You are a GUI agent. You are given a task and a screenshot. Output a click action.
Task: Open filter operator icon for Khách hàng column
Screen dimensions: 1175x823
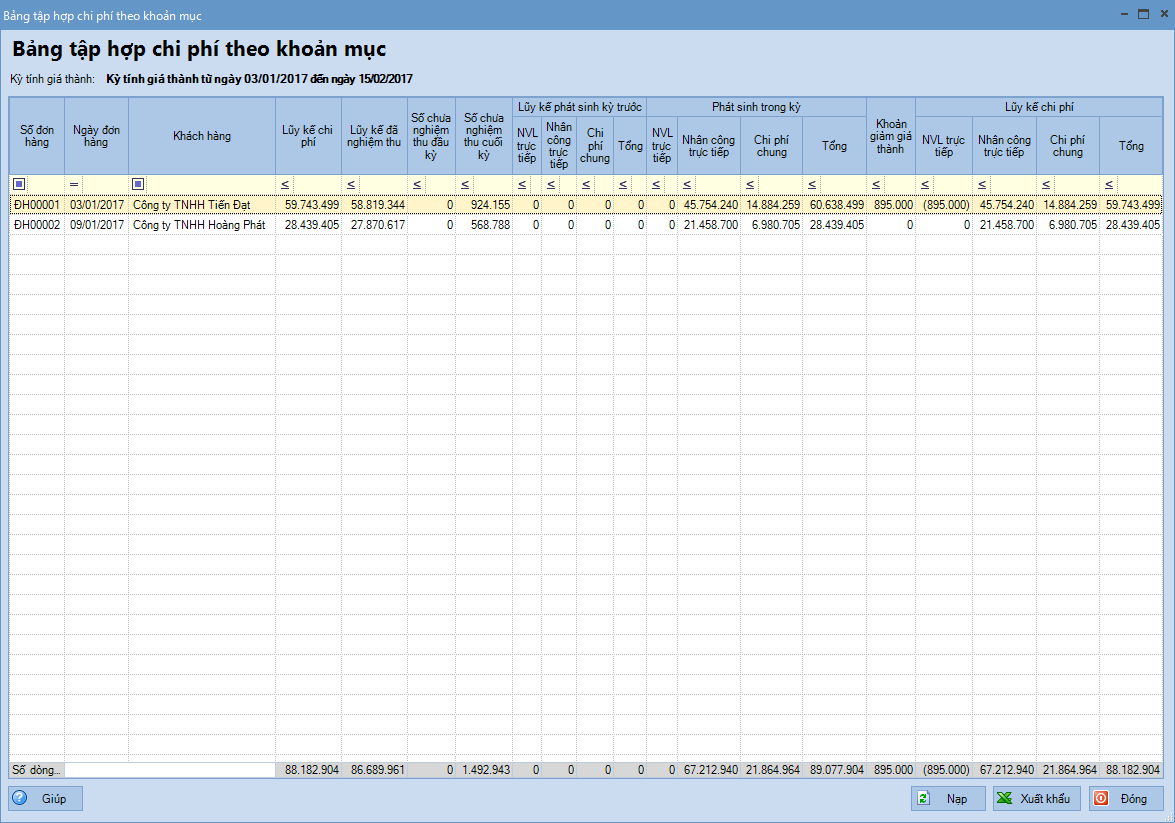pos(138,184)
